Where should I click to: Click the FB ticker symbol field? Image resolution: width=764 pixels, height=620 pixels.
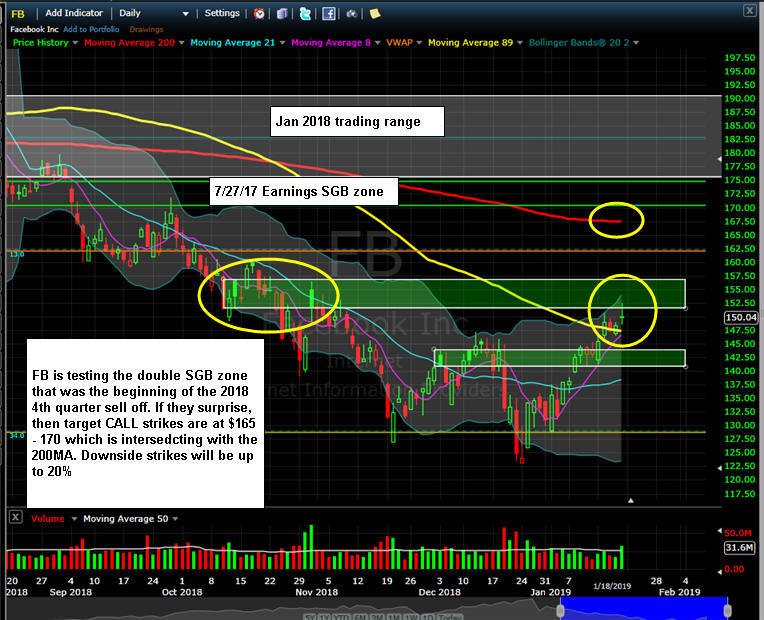(18, 14)
